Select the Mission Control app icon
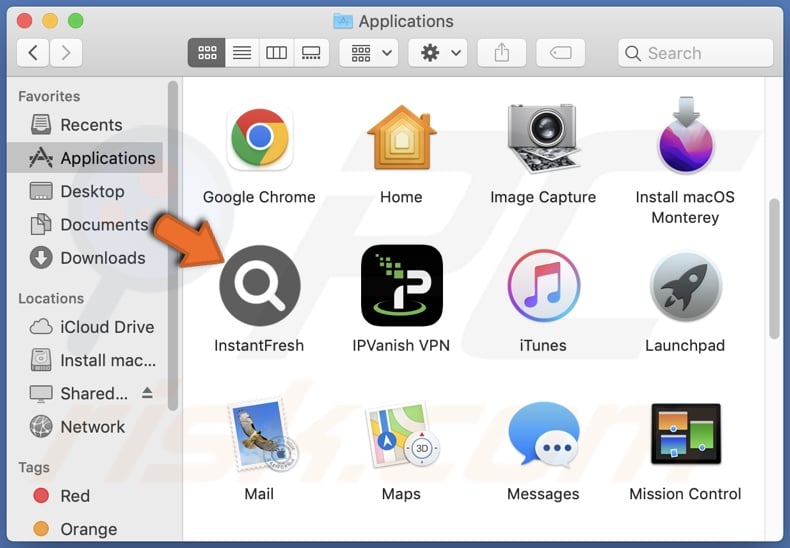The image size is (790, 548). [x=685, y=434]
